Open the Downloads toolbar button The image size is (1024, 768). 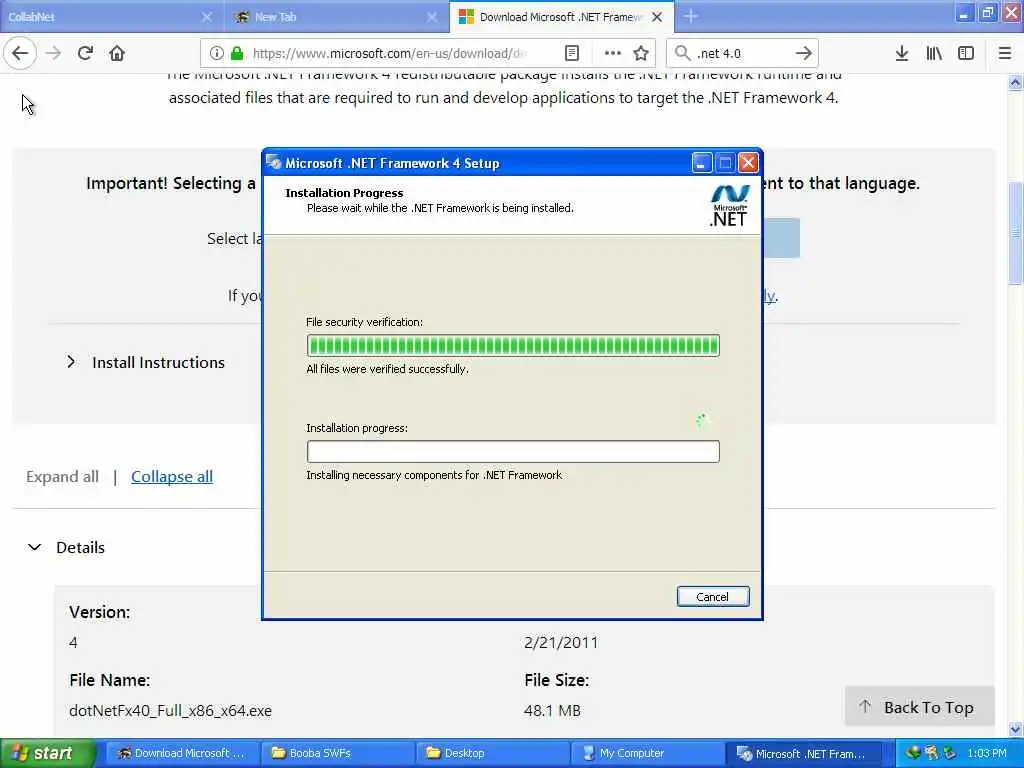coord(901,53)
